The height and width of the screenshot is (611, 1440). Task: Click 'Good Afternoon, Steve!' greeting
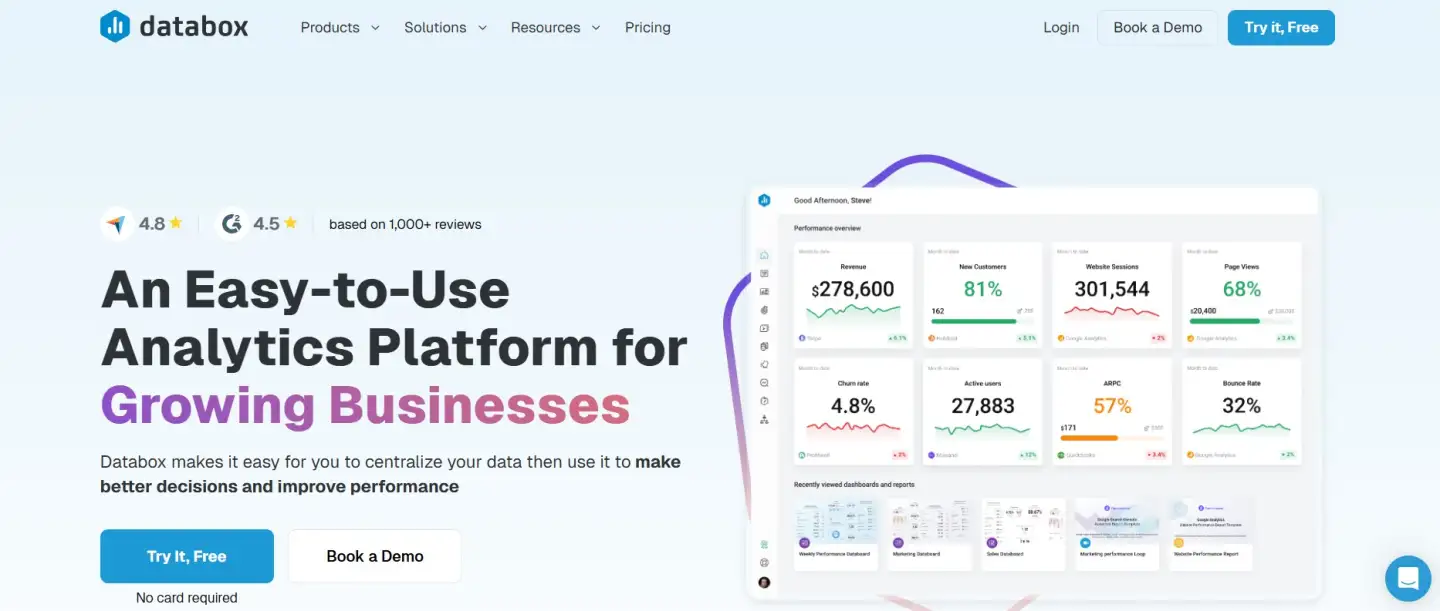pos(833,200)
